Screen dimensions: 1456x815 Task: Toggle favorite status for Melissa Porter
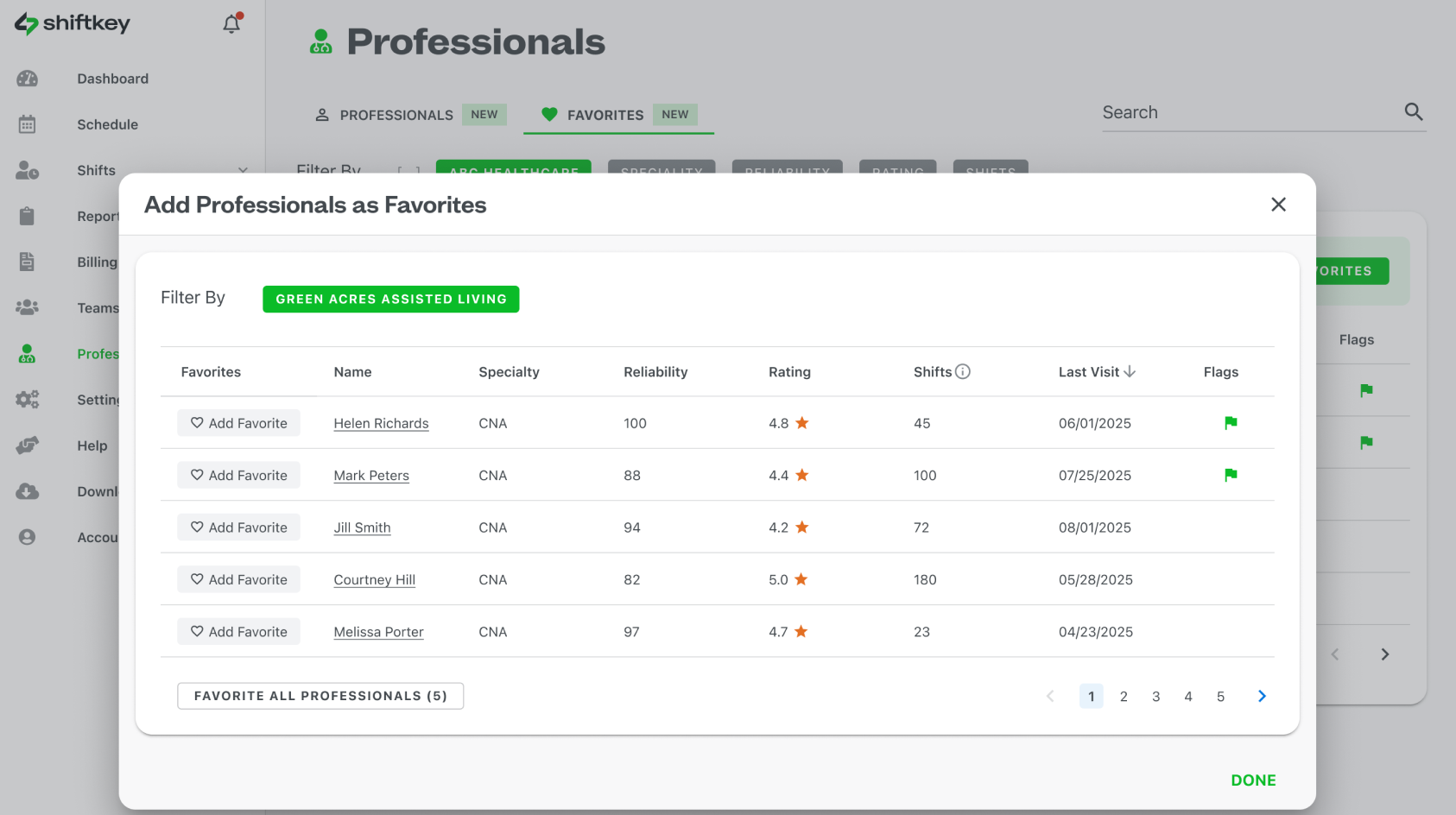[x=238, y=631]
